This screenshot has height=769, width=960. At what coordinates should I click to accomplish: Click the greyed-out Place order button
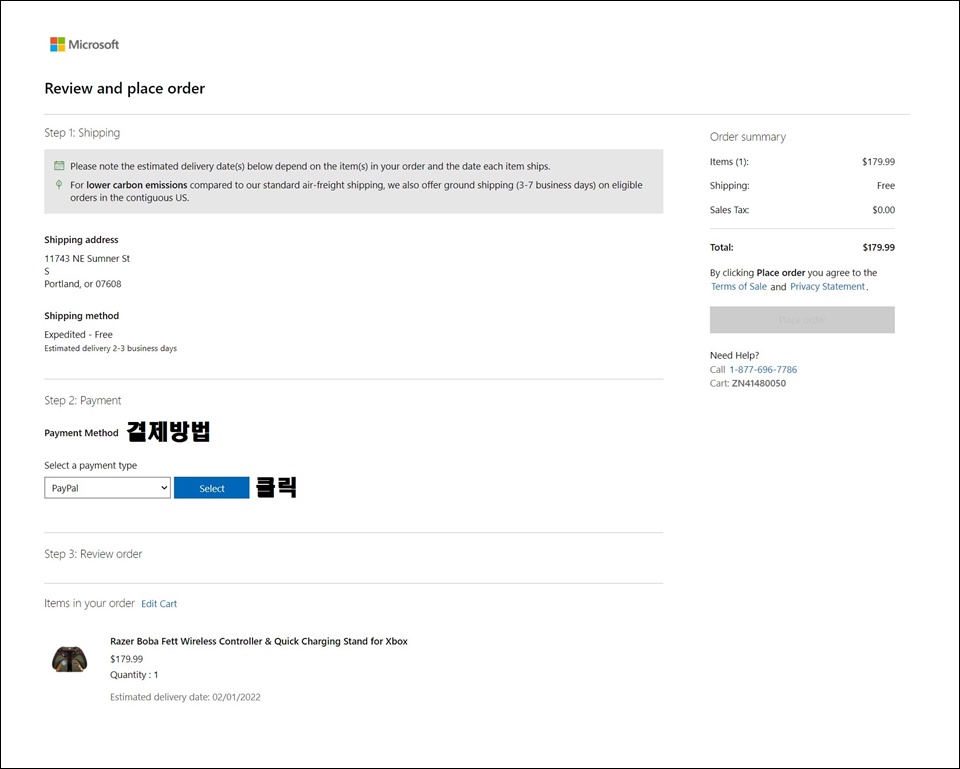coord(802,320)
